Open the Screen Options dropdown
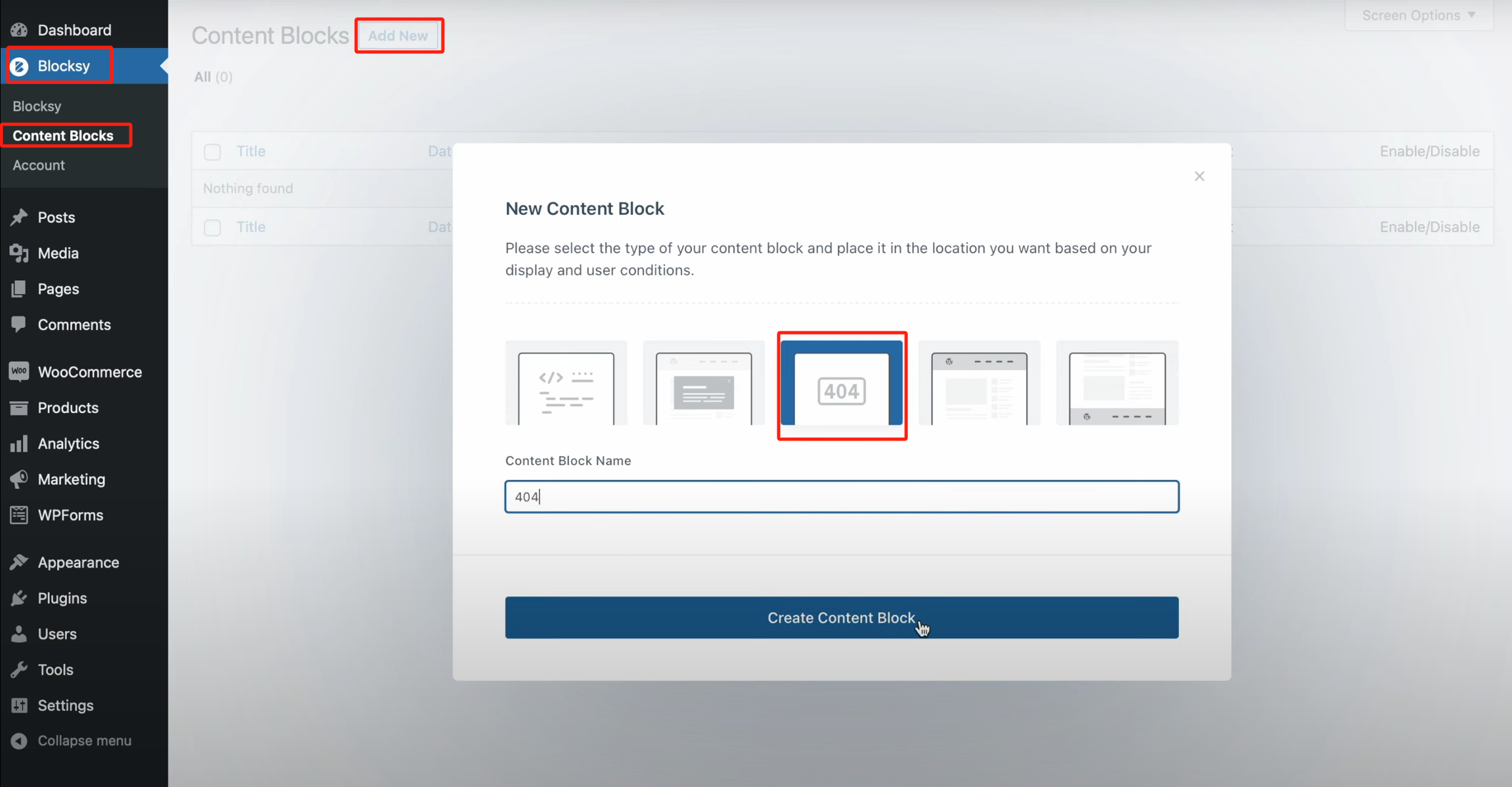This screenshot has height=787, width=1512. pos(1418,14)
